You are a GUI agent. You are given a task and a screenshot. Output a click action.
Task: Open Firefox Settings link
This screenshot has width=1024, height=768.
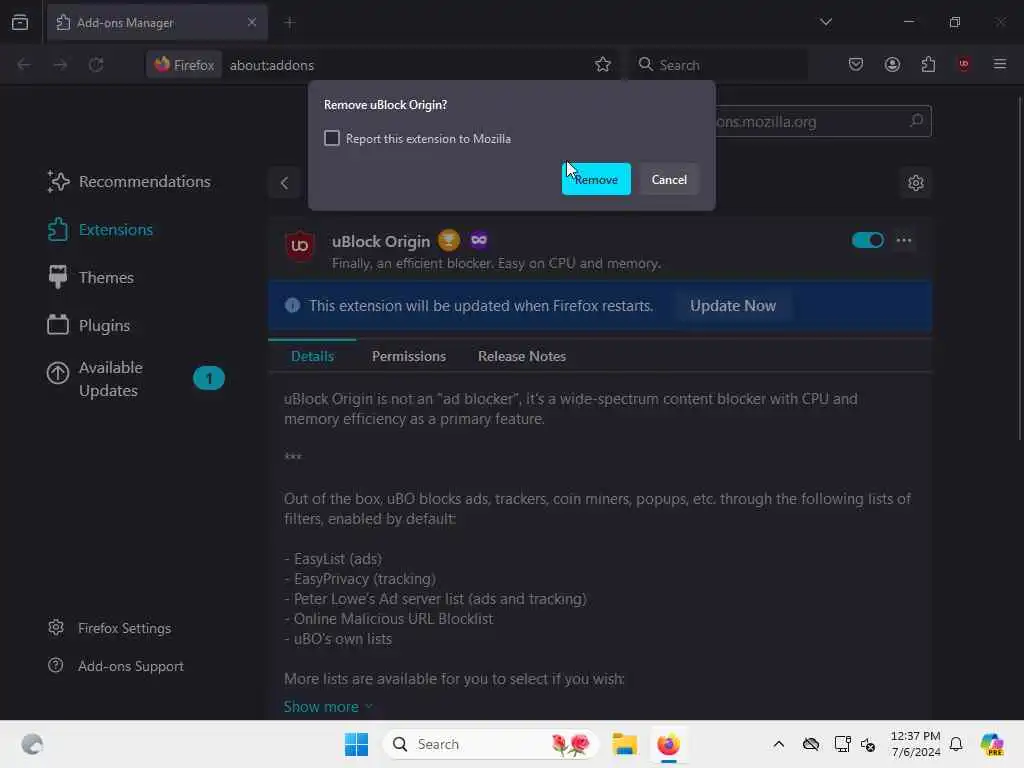[110, 628]
